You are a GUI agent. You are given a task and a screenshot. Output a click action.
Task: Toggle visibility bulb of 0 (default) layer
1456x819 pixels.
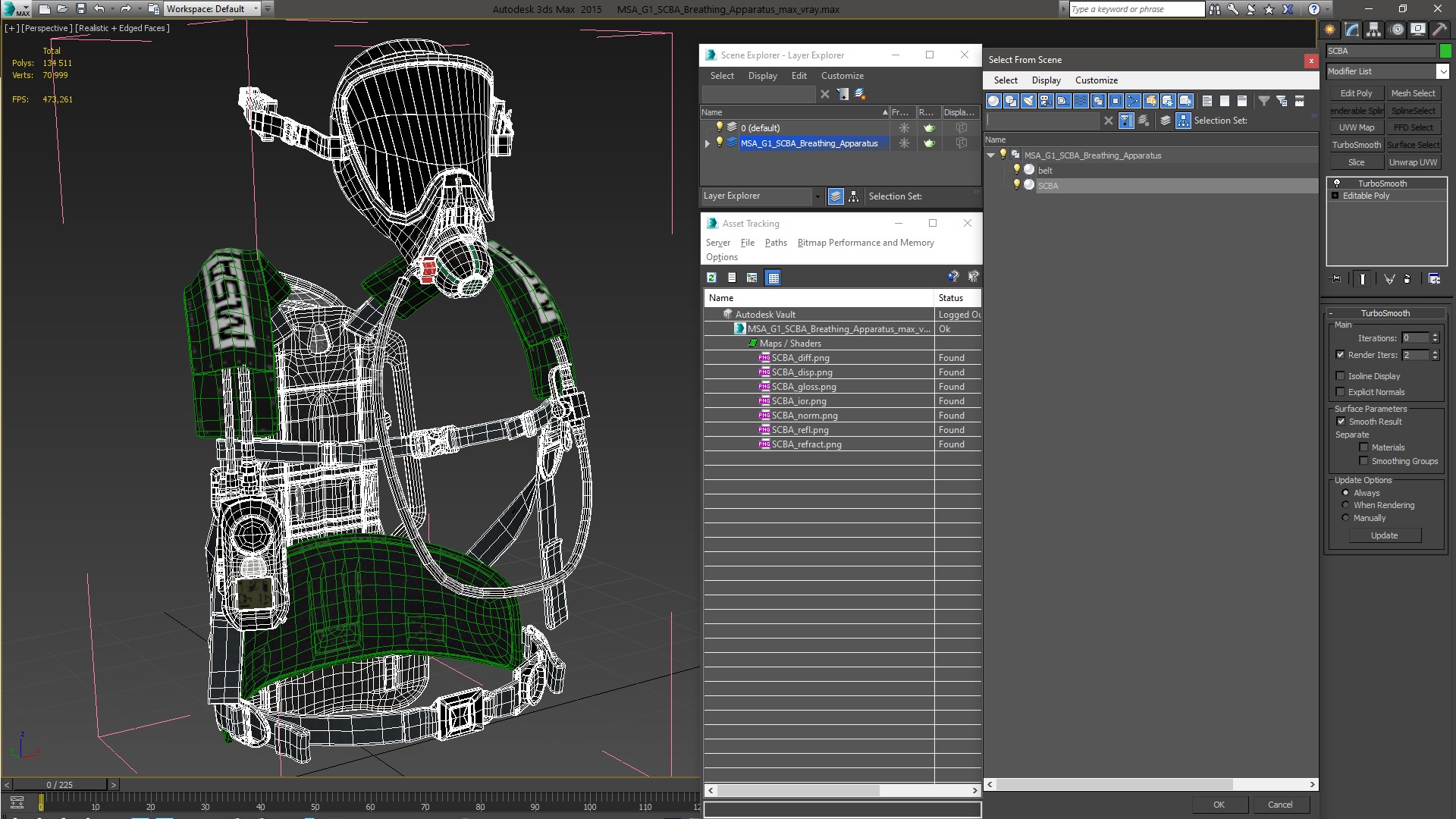click(x=719, y=127)
